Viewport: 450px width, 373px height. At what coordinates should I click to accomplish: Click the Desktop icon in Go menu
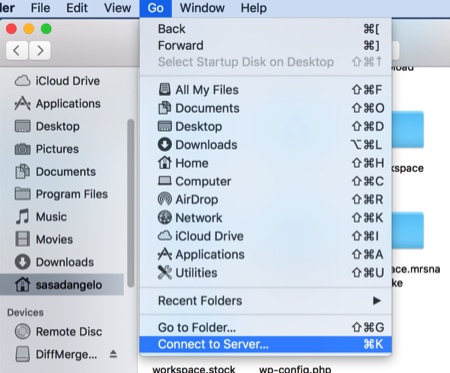coord(165,126)
